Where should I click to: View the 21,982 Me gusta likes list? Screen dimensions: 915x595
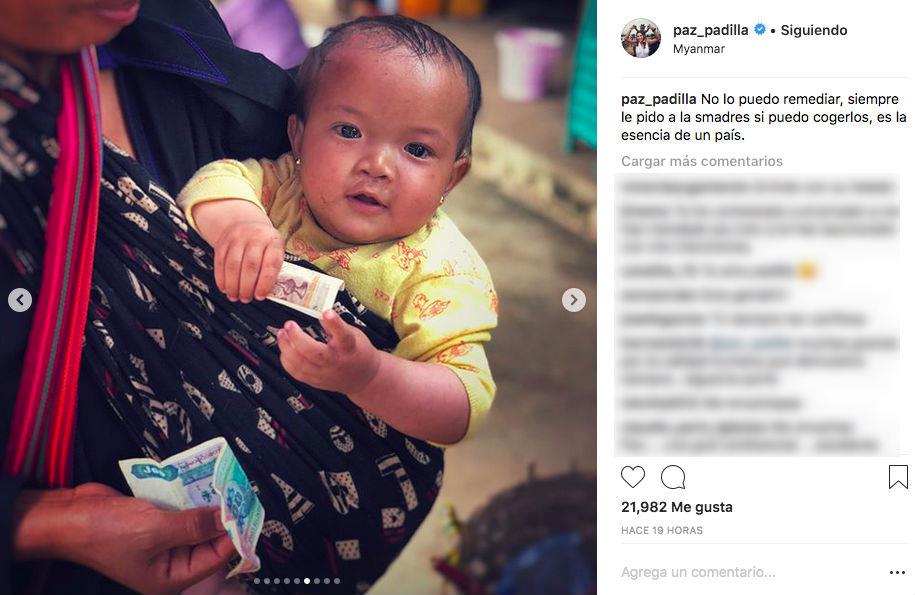click(x=676, y=507)
